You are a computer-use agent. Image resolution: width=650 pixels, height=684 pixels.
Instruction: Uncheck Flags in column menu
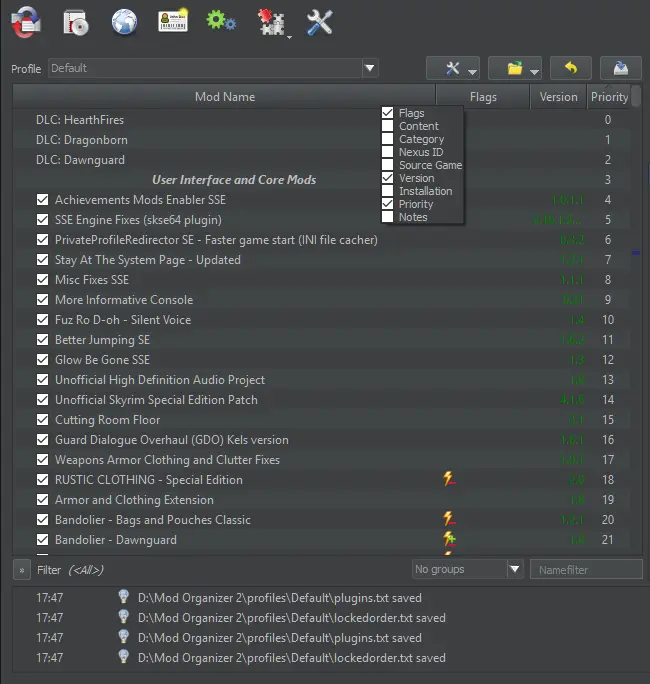pyautogui.click(x=387, y=113)
